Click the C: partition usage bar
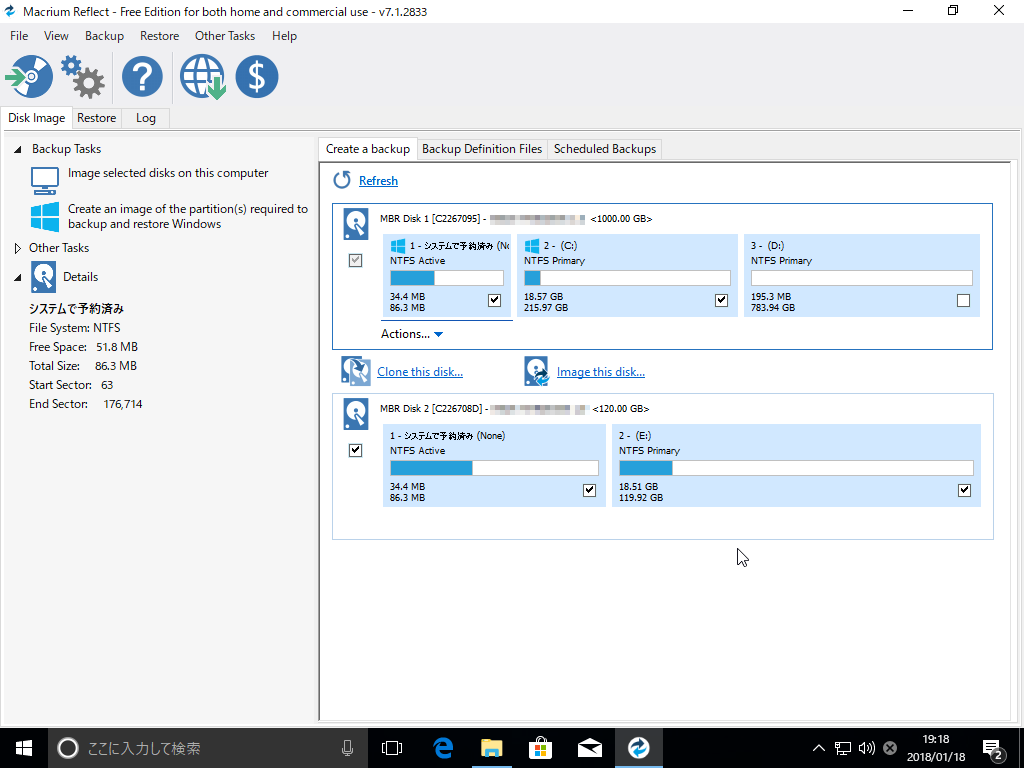The width and height of the screenshot is (1024, 768). [x=627, y=278]
